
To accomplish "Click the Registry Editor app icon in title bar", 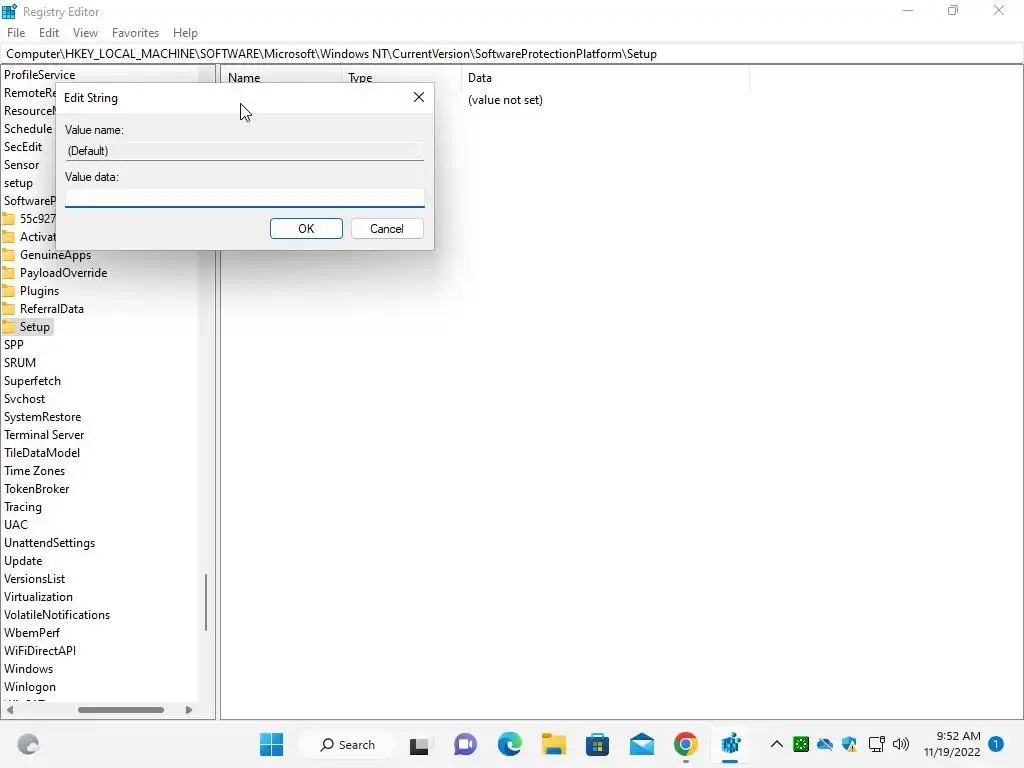I will click(9, 11).
